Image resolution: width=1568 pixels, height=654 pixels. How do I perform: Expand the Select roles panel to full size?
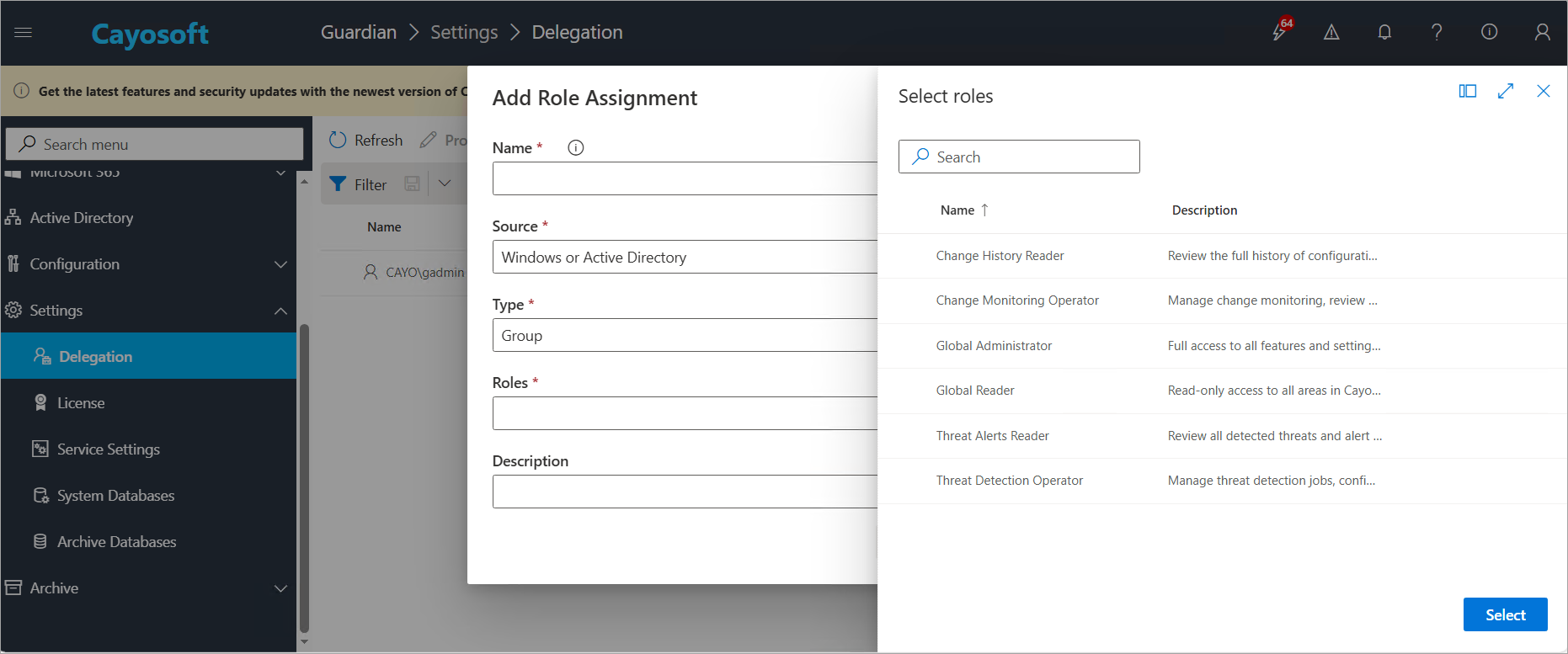click(x=1506, y=91)
